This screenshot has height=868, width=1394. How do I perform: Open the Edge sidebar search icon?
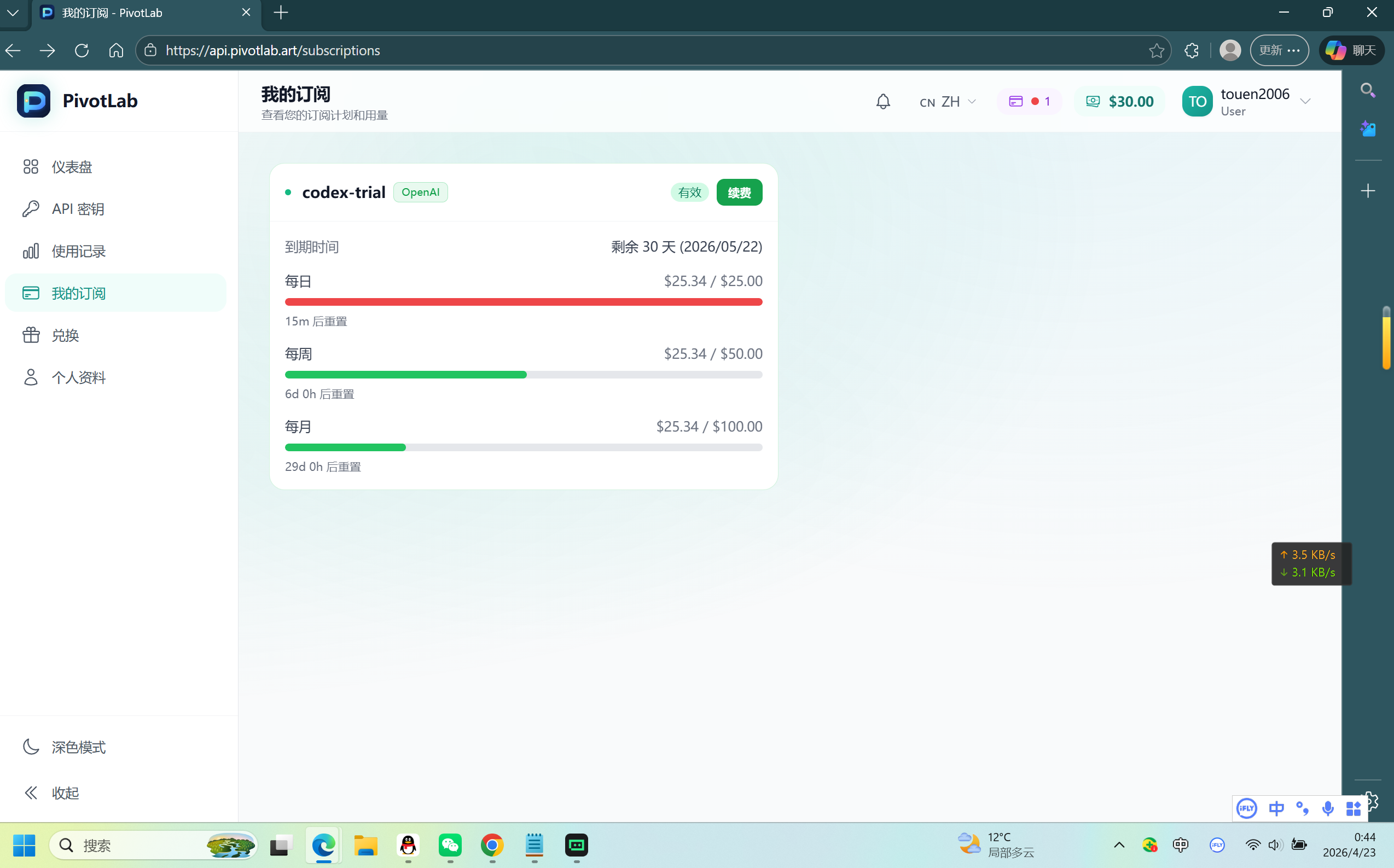[x=1368, y=90]
